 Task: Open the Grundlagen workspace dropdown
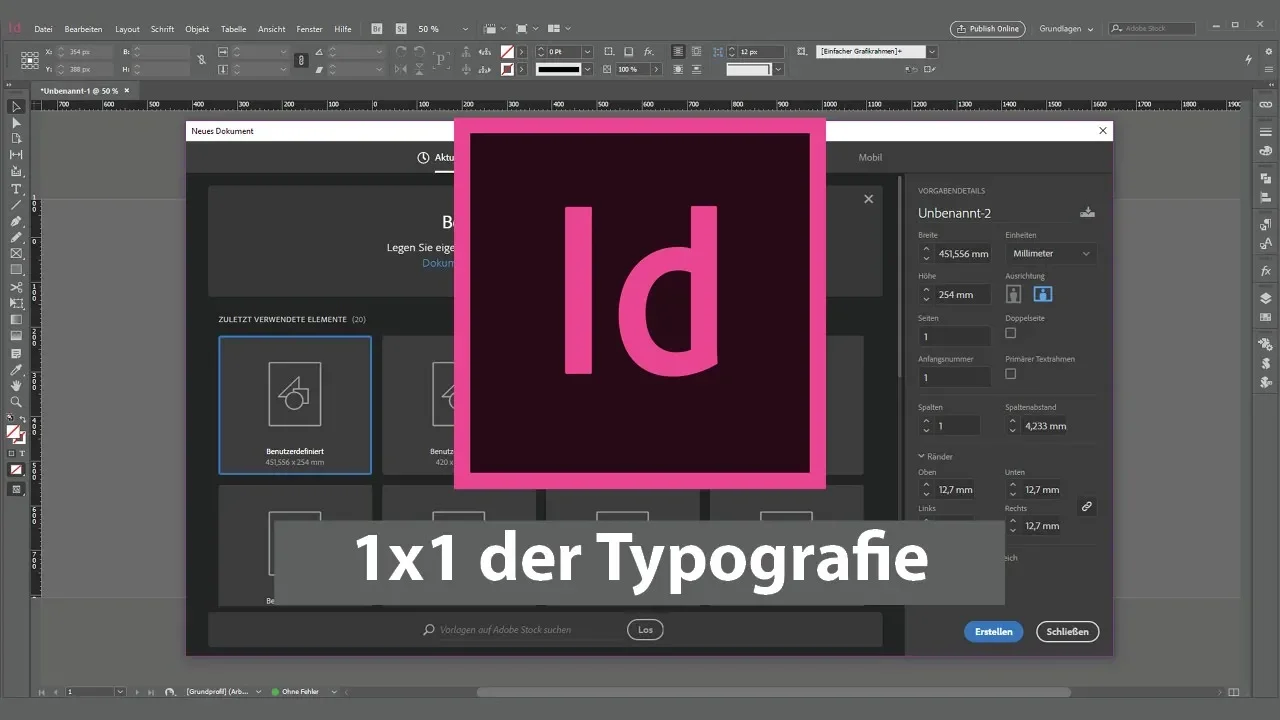click(x=1067, y=29)
